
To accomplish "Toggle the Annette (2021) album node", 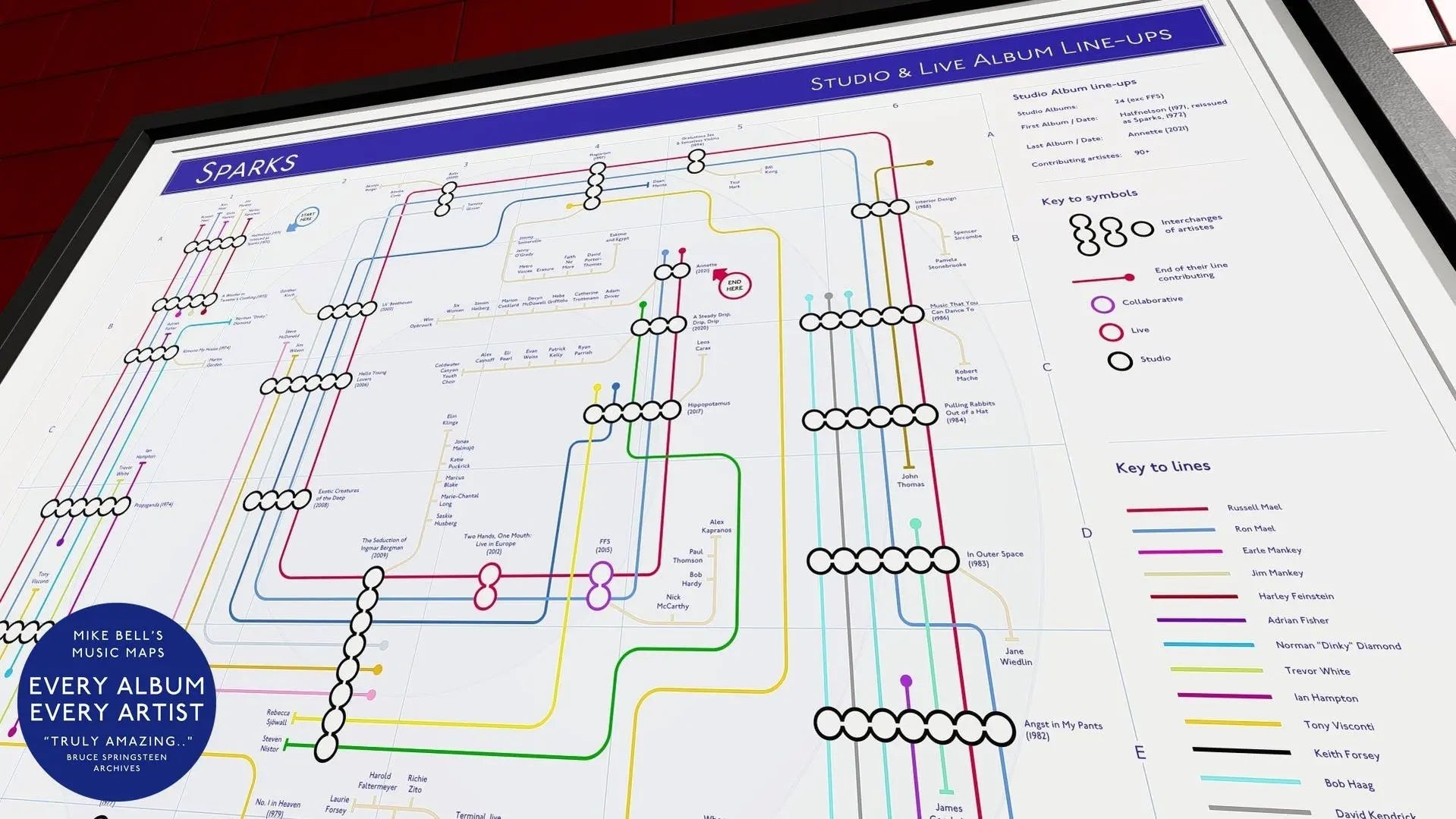I will [671, 272].
